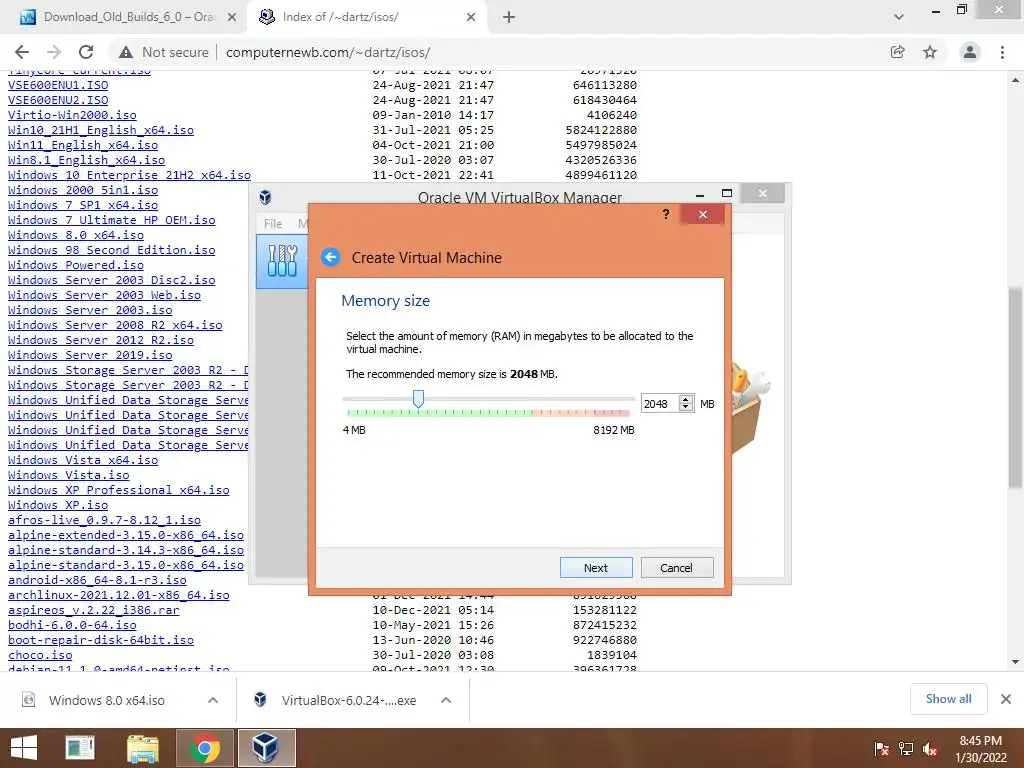Switch to Chrome in taskbar
This screenshot has height=768, width=1024.
point(204,748)
